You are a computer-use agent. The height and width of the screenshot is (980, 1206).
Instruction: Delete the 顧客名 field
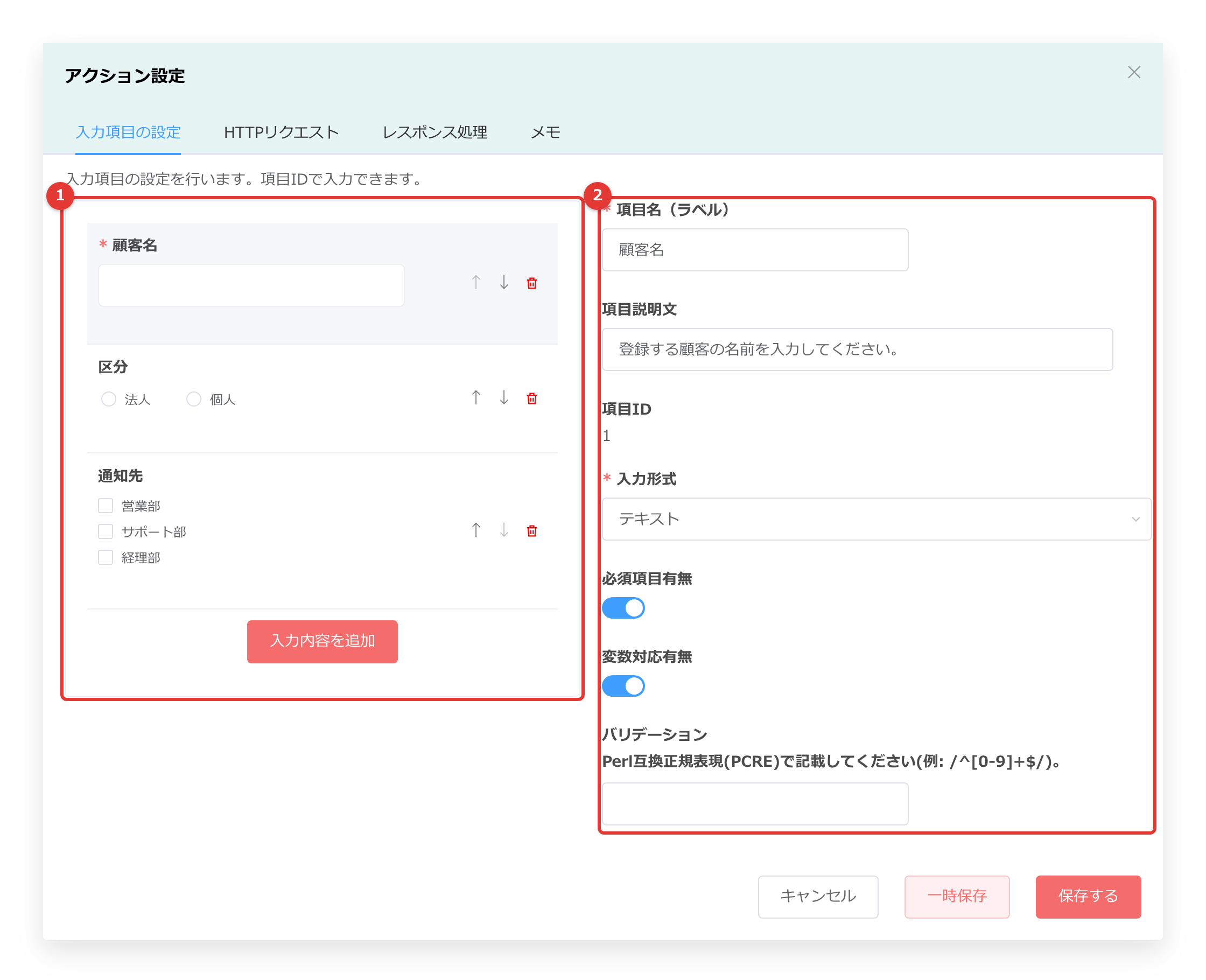[531, 283]
